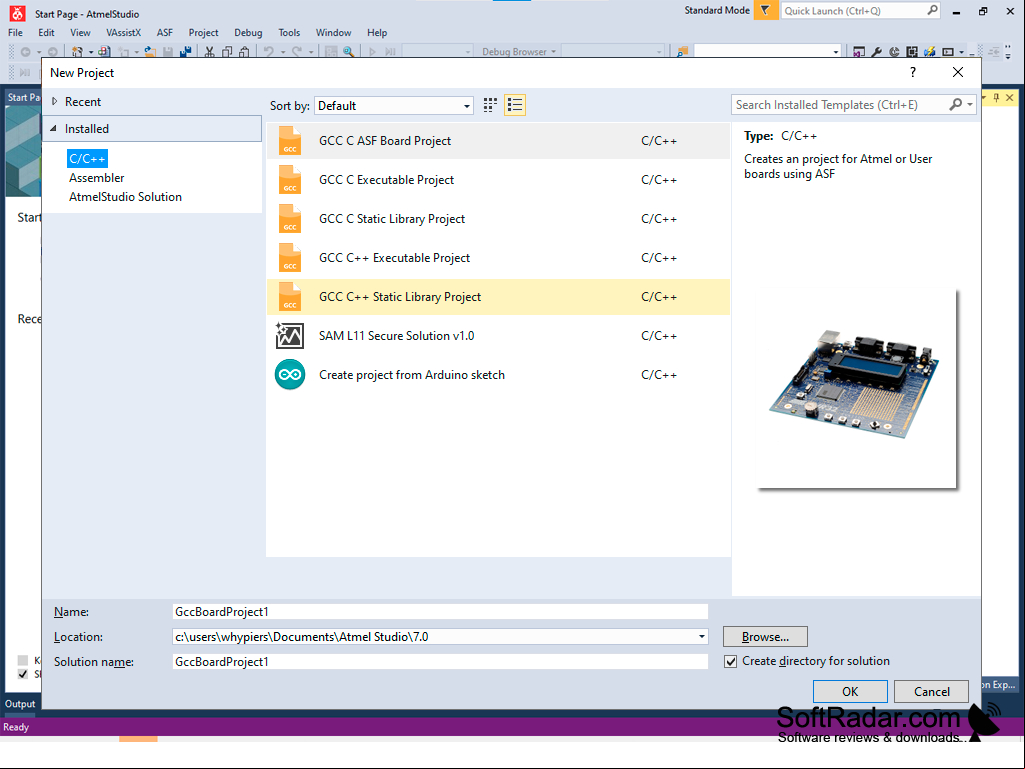Screen dimensions: 1025x769
Task: Open the search templates options dropdown arrow
Action: click(970, 105)
